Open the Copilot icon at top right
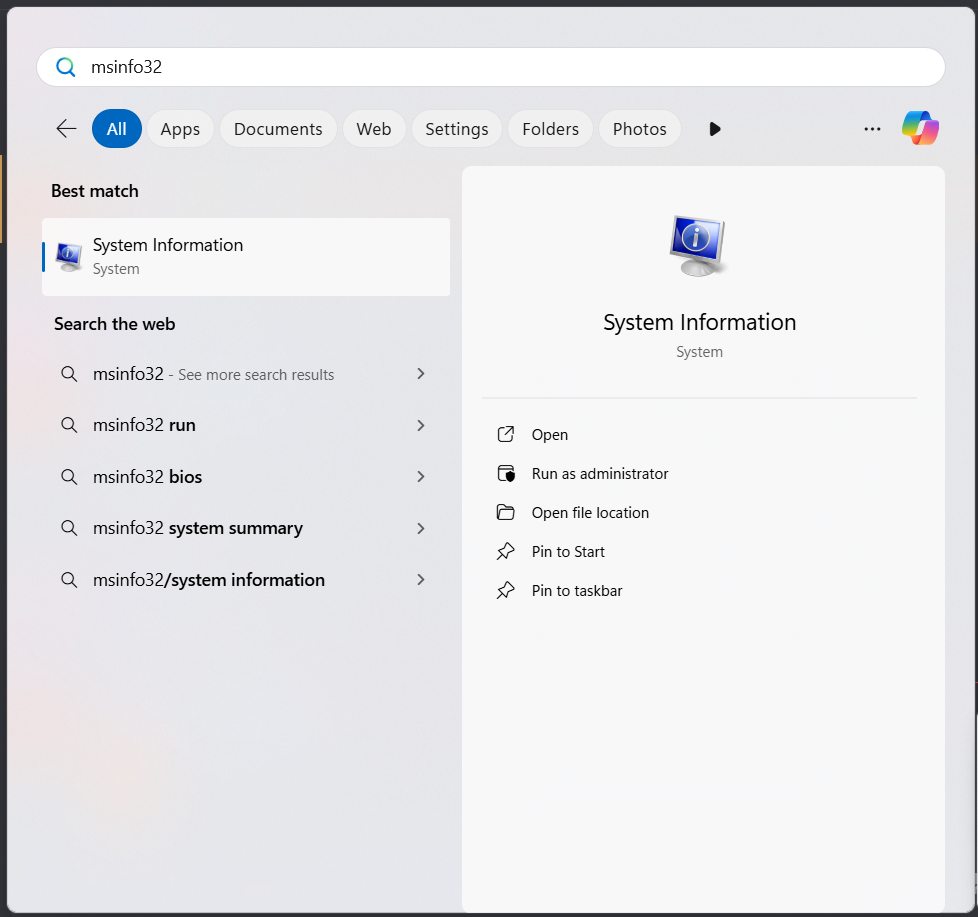The height and width of the screenshot is (917, 978). tap(920, 129)
